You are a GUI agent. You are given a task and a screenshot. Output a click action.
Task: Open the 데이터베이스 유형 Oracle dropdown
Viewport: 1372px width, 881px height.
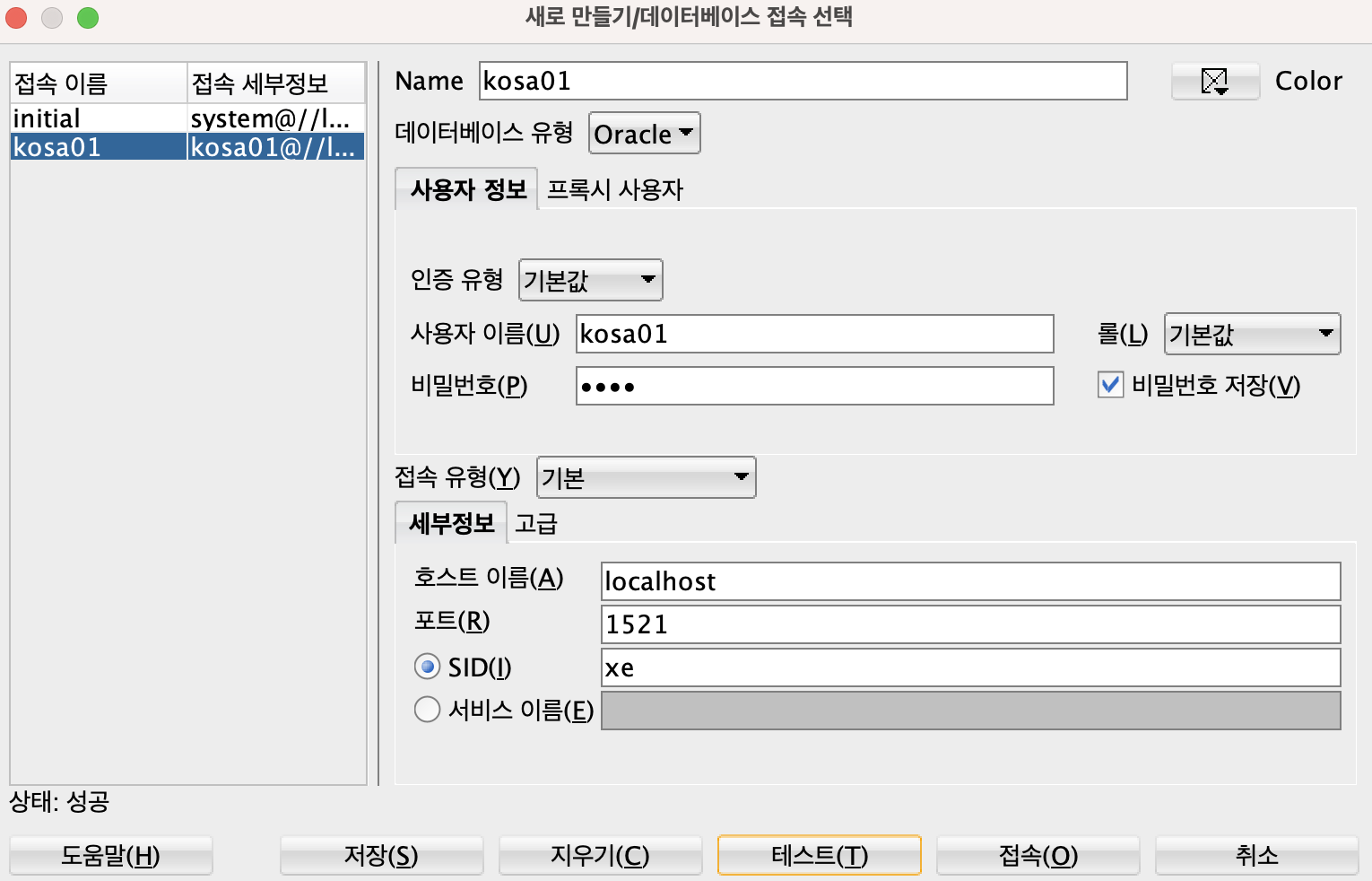pyautogui.click(x=644, y=134)
